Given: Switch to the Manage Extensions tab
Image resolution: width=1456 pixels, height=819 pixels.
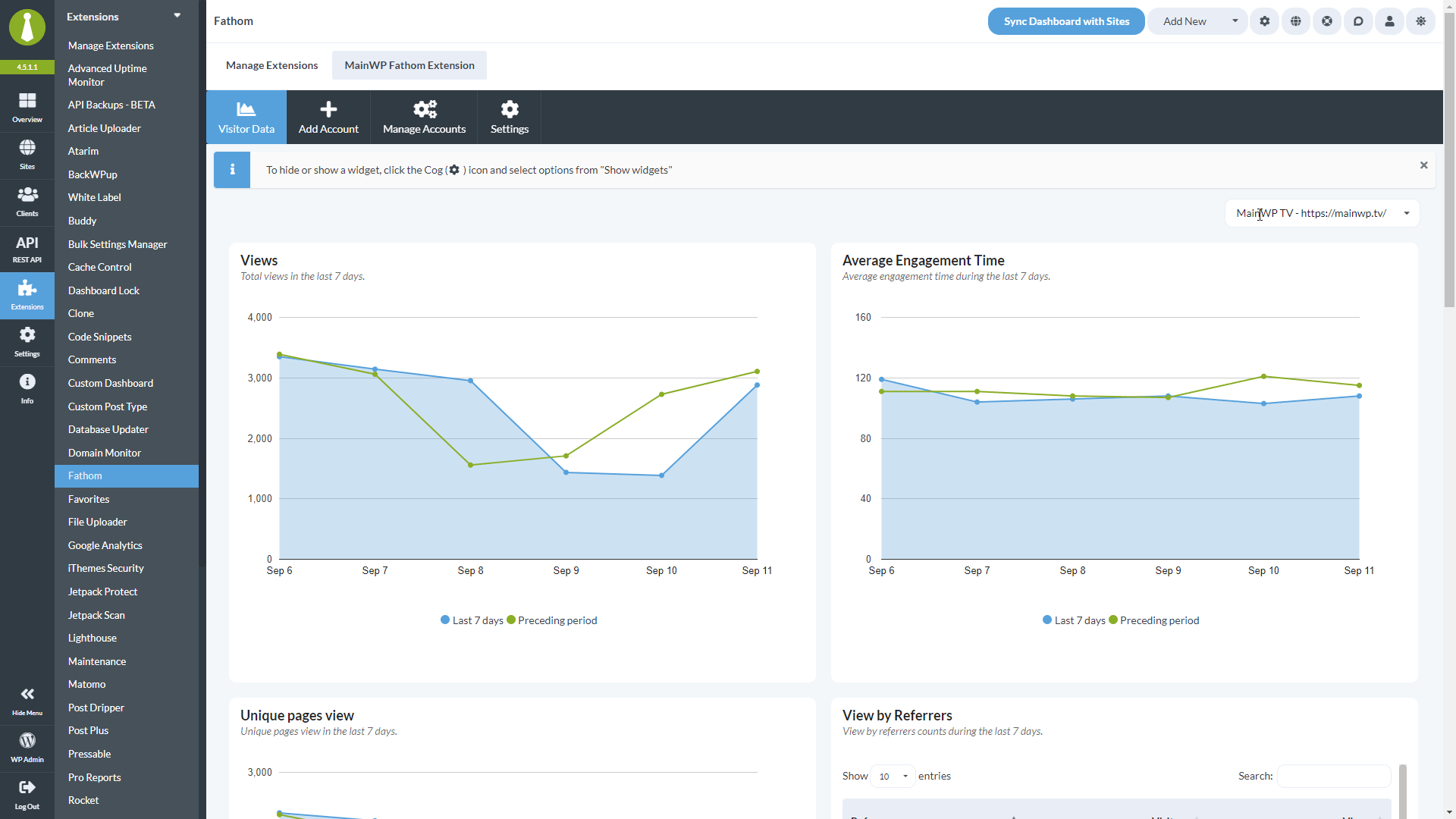Looking at the screenshot, I should point(271,65).
